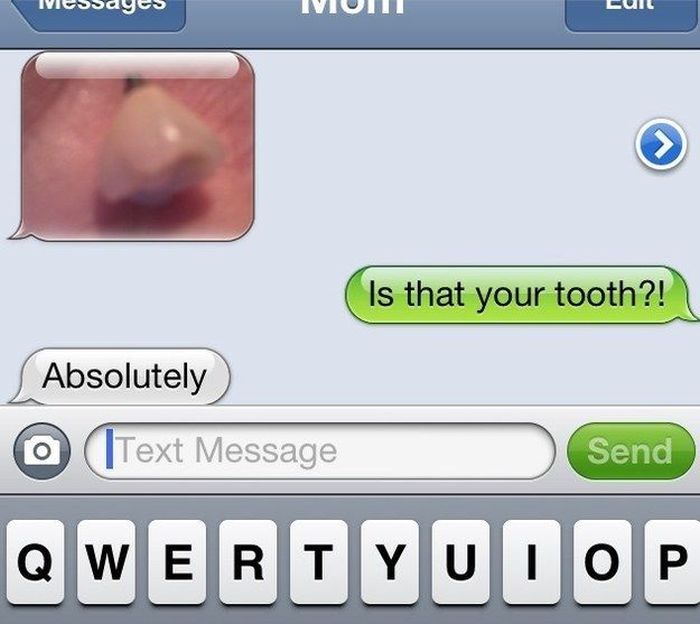The width and height of the screenshot is (700, 624).
Task: Tap the I key on keyboard
Action: coord(532,562)
